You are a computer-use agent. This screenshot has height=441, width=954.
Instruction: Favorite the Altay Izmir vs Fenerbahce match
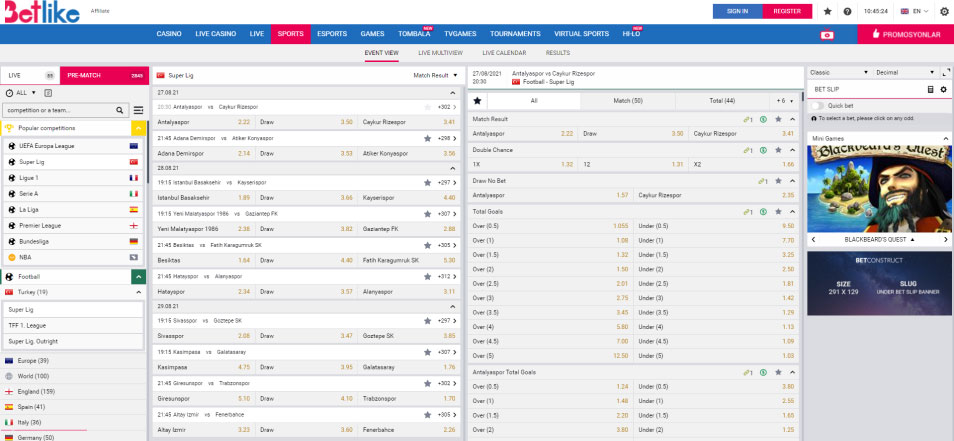tap(428, 414)
